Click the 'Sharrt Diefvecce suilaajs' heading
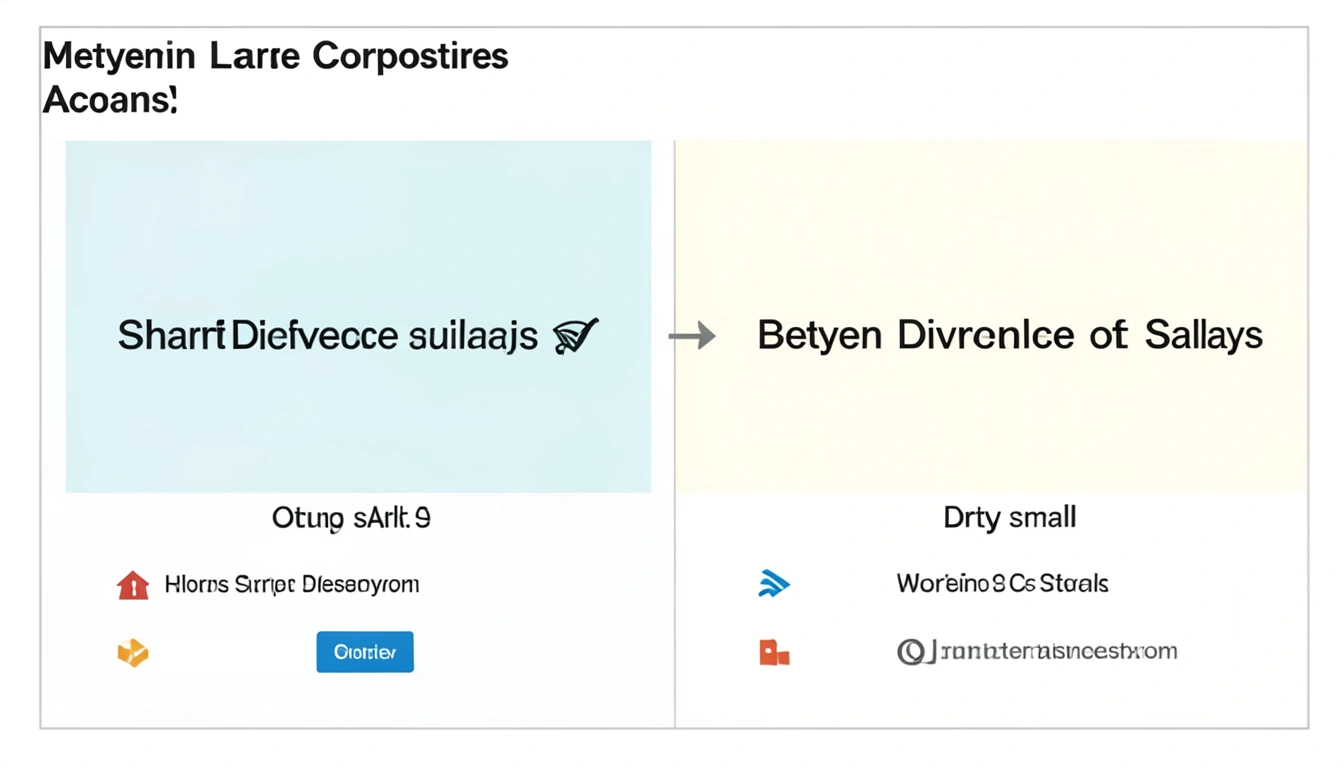Image resolution: width=1344 pixels, height=768 pixels. 328,336
